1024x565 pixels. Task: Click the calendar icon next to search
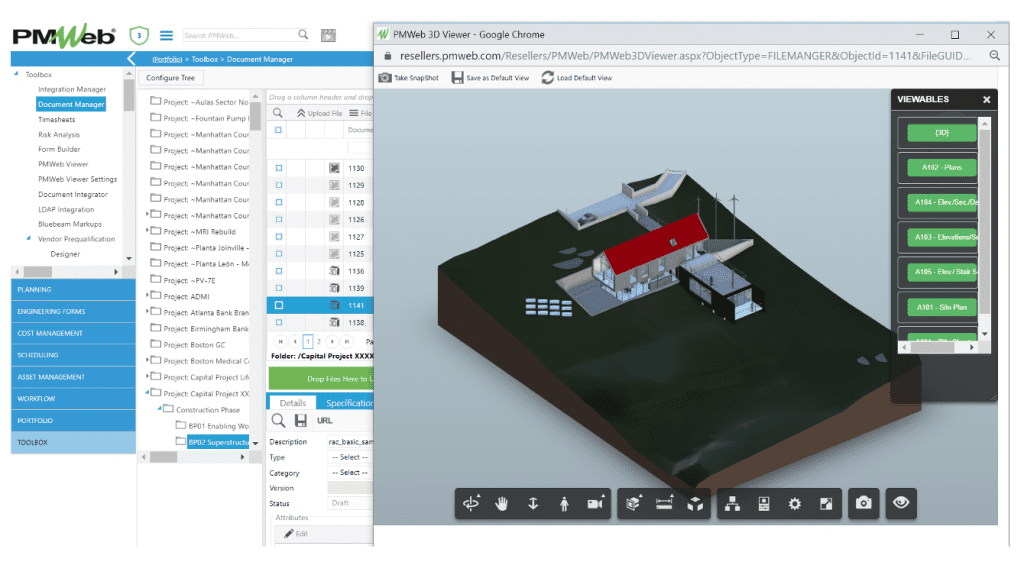[328, 35]
